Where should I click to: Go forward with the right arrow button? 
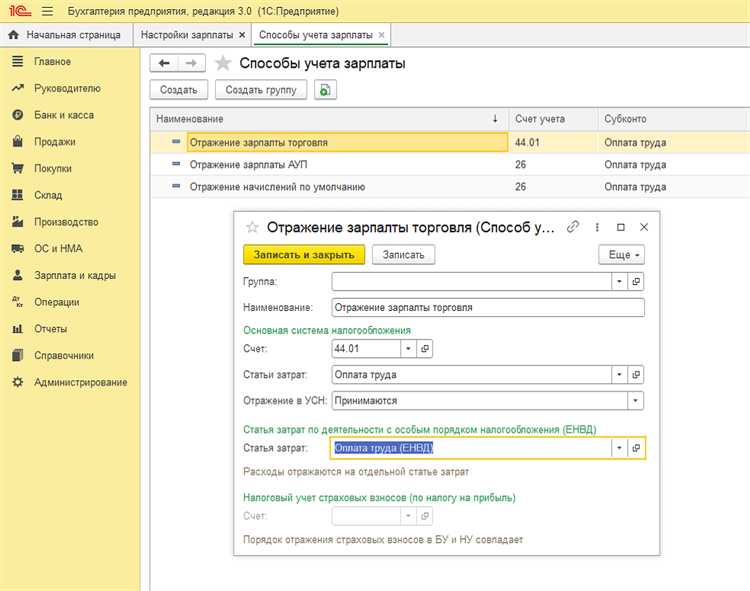coord(191,63)
